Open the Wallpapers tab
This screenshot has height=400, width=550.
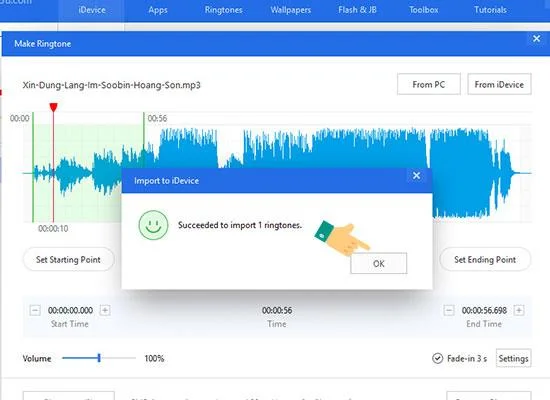(290, 10)
